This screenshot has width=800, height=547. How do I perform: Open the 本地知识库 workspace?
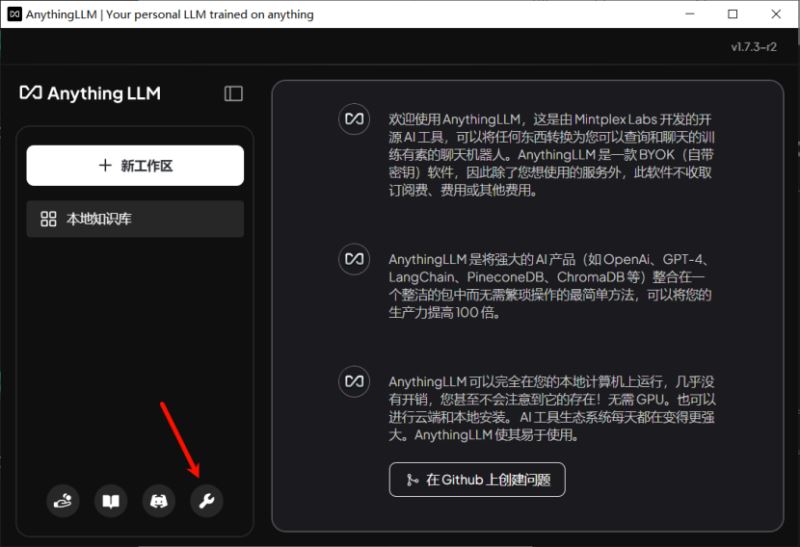point(135,219)
